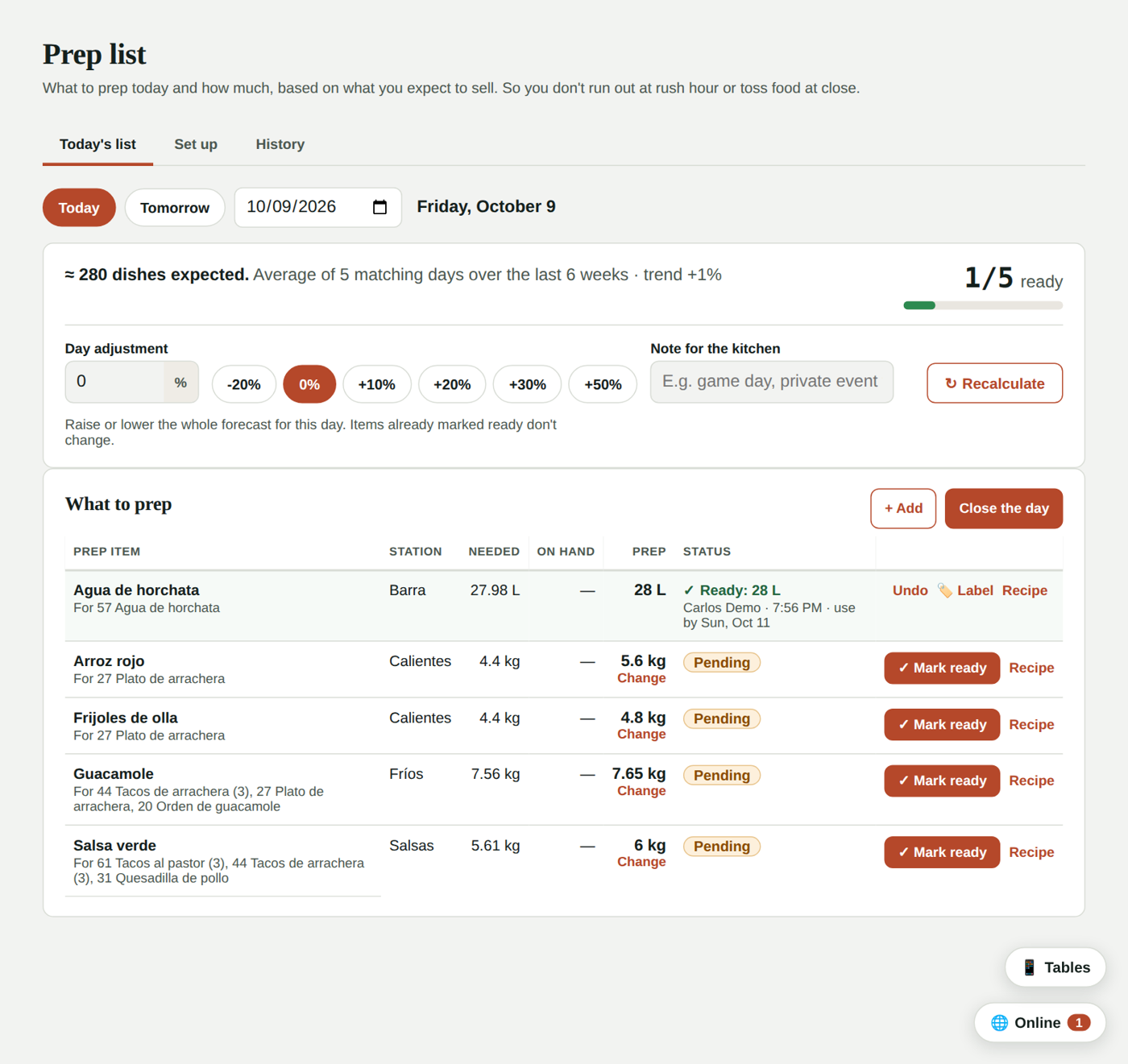1128x1064 pixels.
Task: Click the notification badge showing 1
Action: (x=1079, y=1022)
